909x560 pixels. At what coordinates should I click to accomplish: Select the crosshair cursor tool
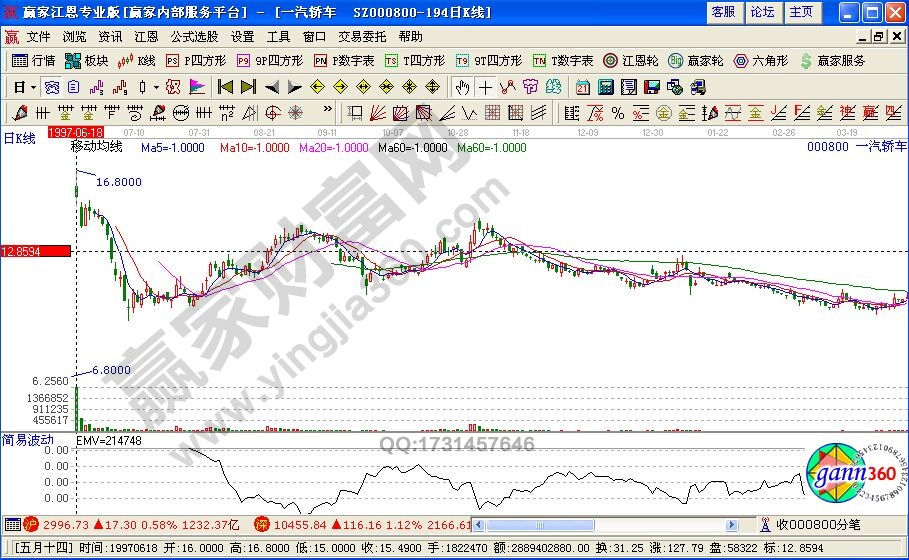485,87
